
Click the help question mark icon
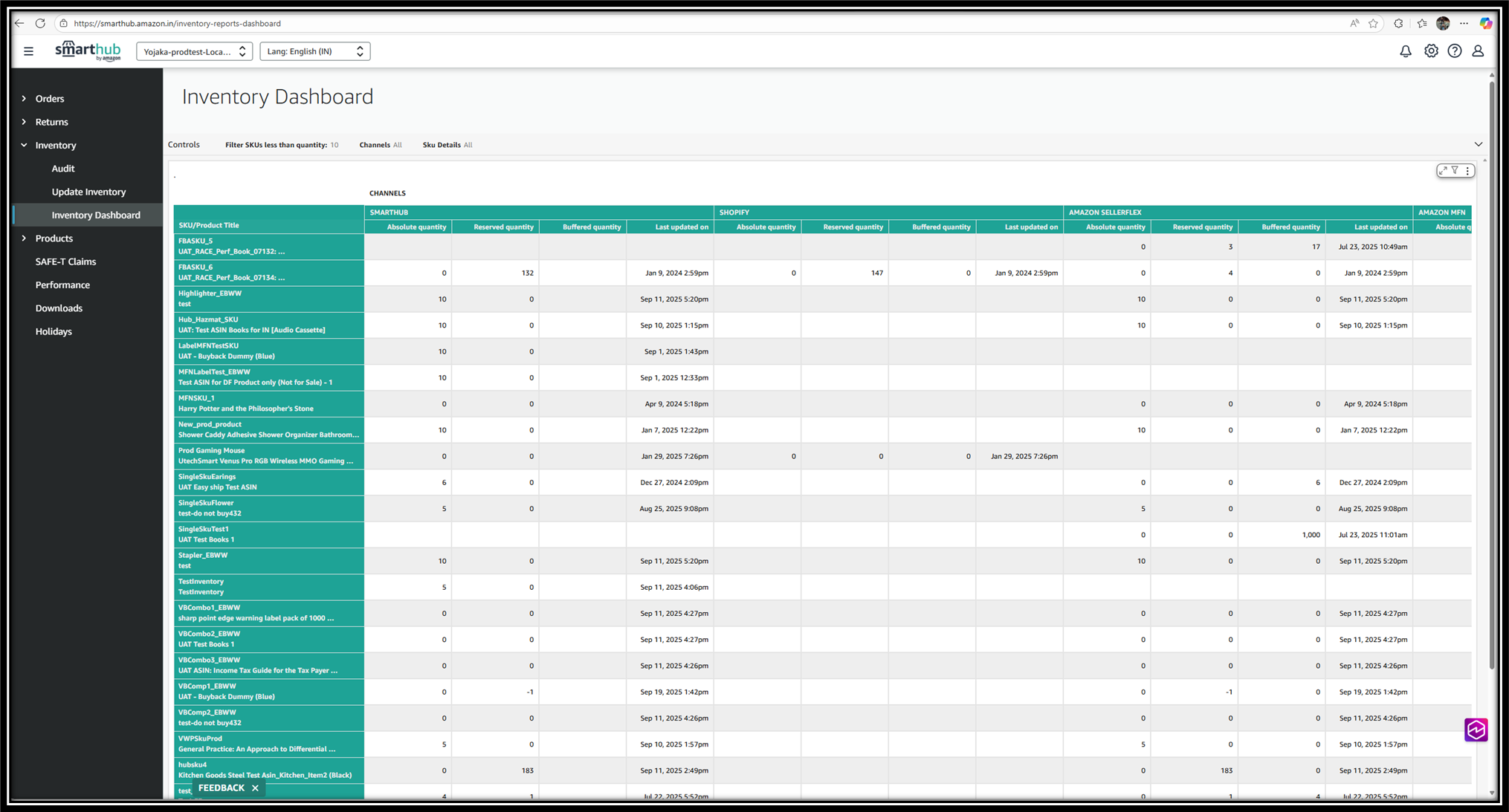(x=1454, y=51)
